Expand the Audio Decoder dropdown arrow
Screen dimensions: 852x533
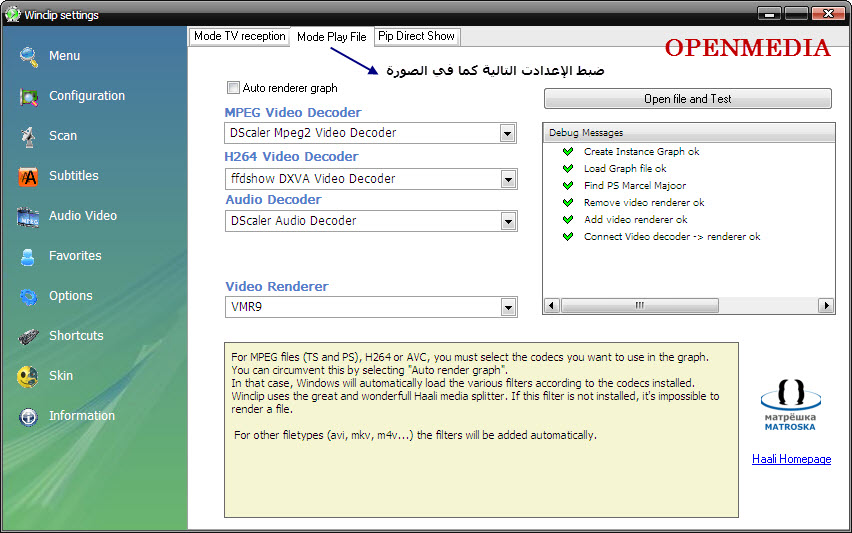coord(508,221)
